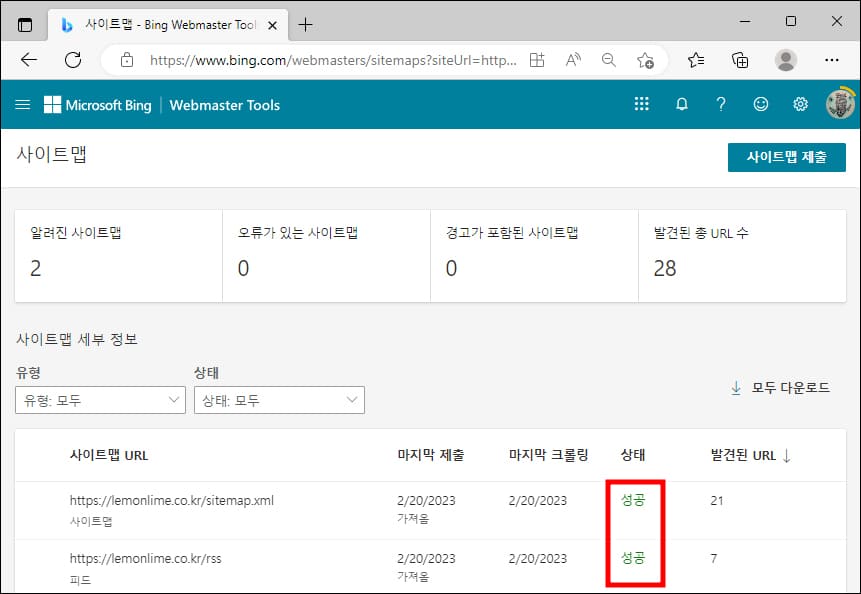The width and height of the screenshot is (861, 594).
Task: Open the notifications bell
Action: pos(681,104)
